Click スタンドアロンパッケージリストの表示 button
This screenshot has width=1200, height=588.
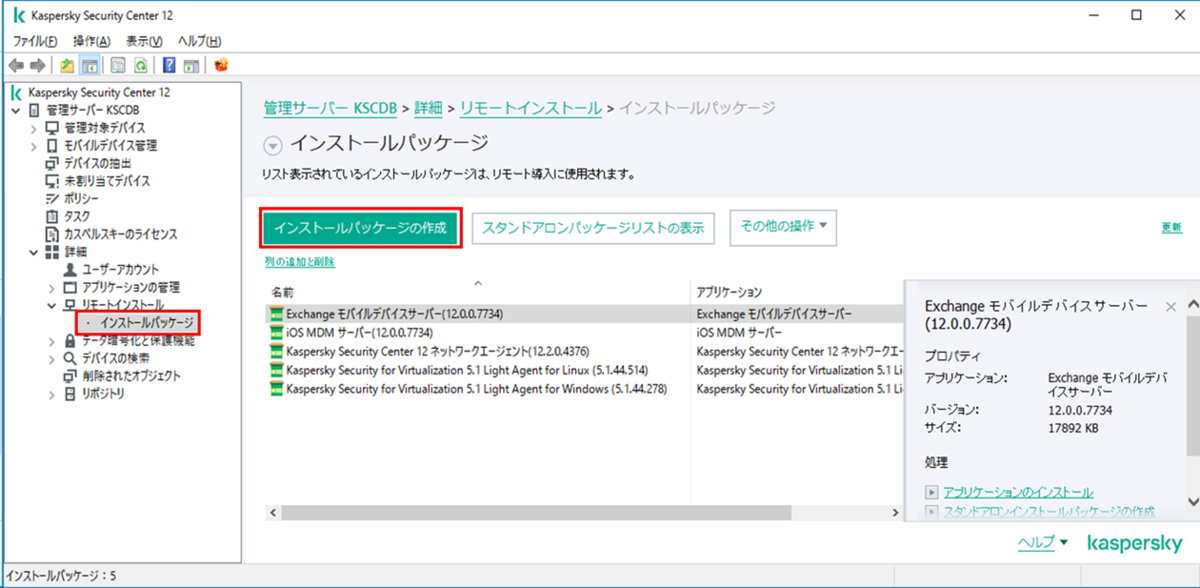(x=593, y=228)
